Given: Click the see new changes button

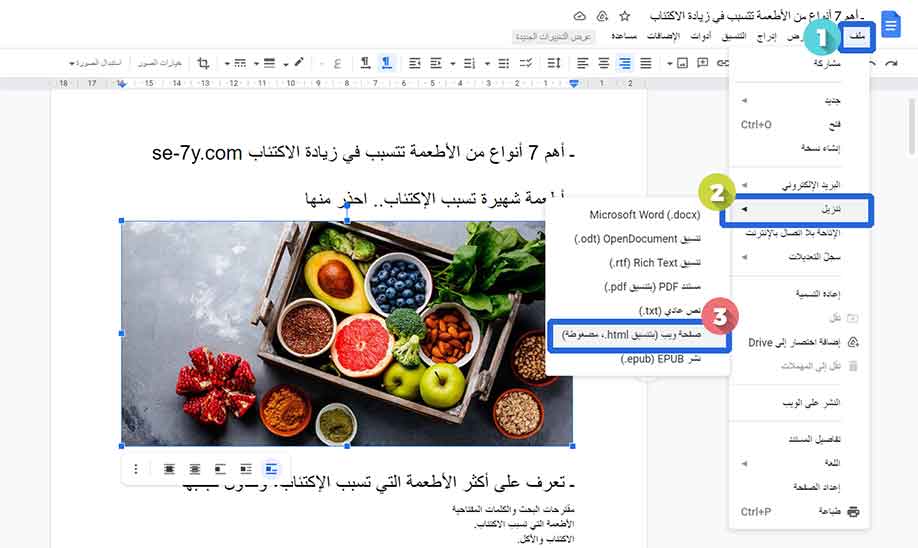Looking at the screenshot, I should click(554, 36).
